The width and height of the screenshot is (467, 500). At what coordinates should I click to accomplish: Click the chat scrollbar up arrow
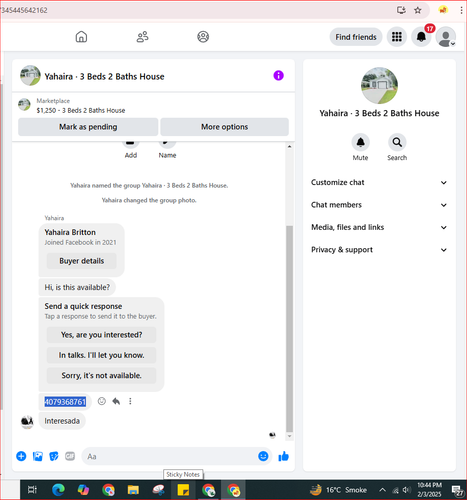[289, 146]
